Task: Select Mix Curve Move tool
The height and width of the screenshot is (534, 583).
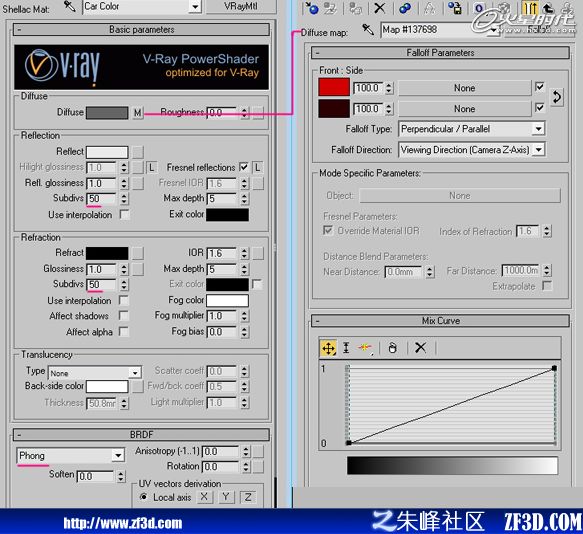Action: tap(328, 348)
